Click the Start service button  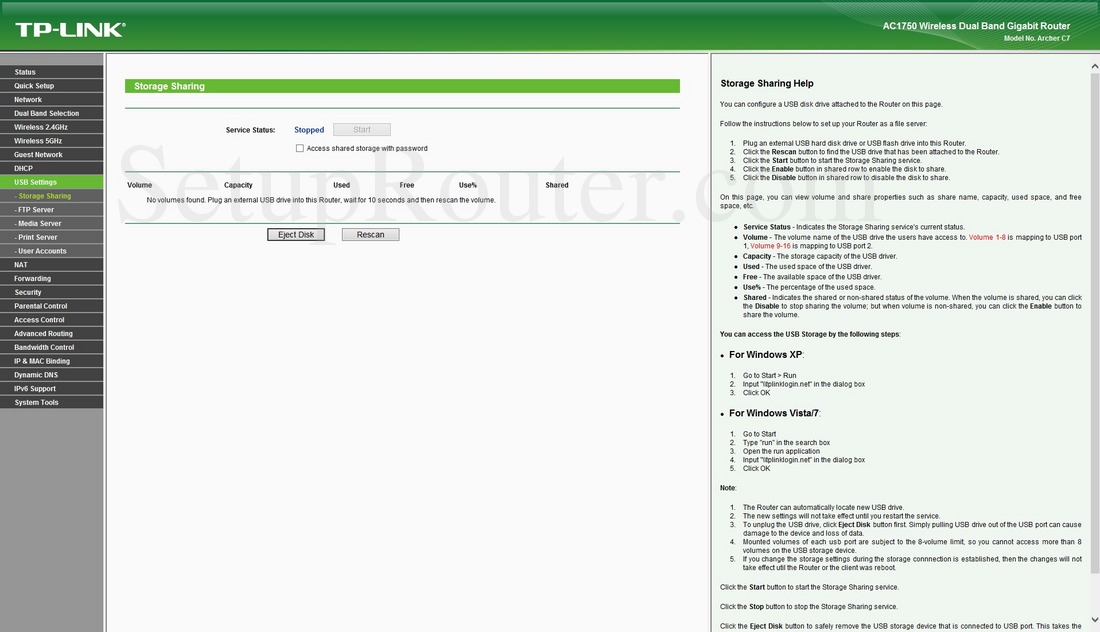pos(362,130)
